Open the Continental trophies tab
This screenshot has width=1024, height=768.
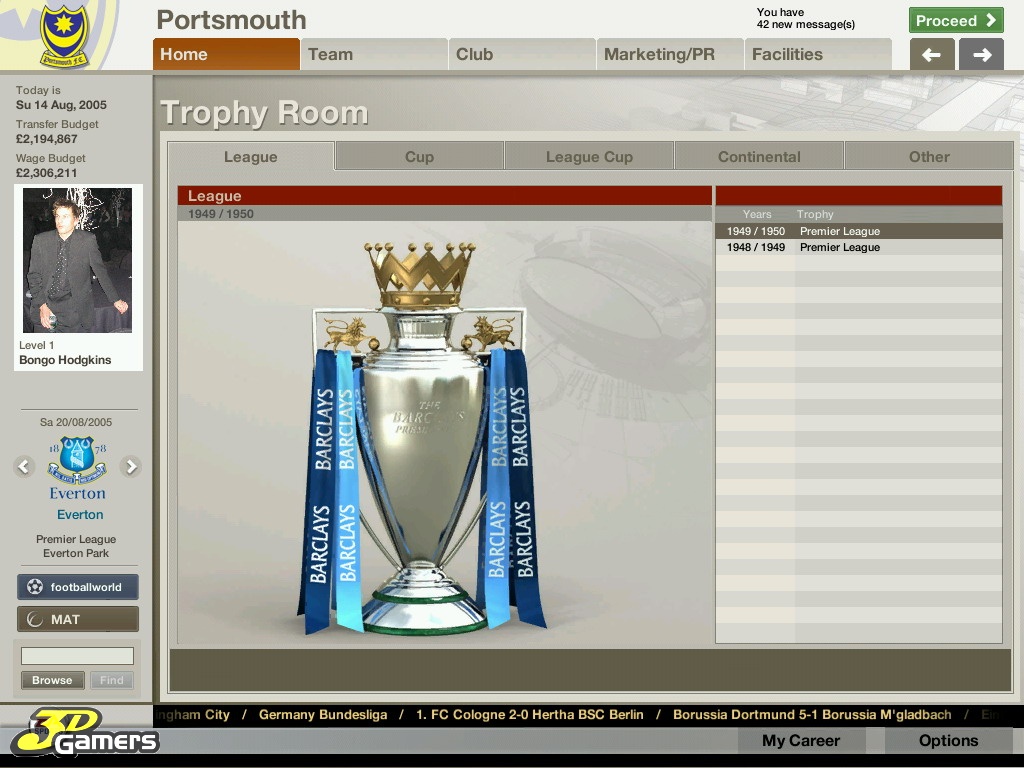(x=759, y=157)
